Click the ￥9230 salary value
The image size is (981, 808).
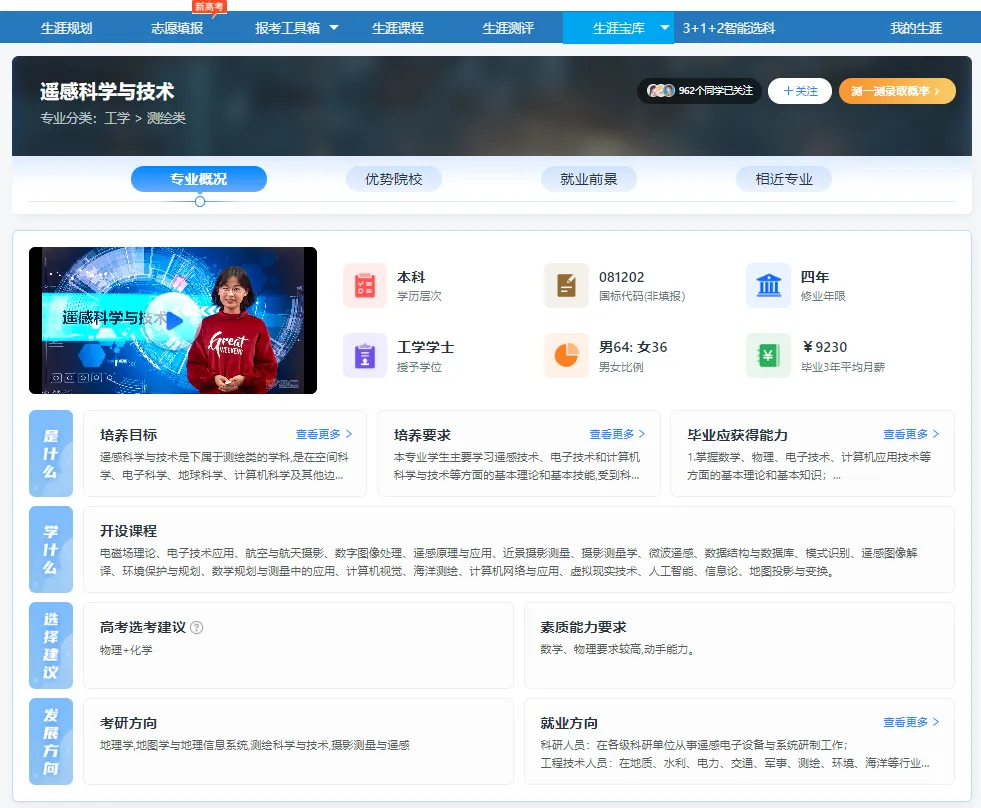pyautogui.click(x=824, y=347)
